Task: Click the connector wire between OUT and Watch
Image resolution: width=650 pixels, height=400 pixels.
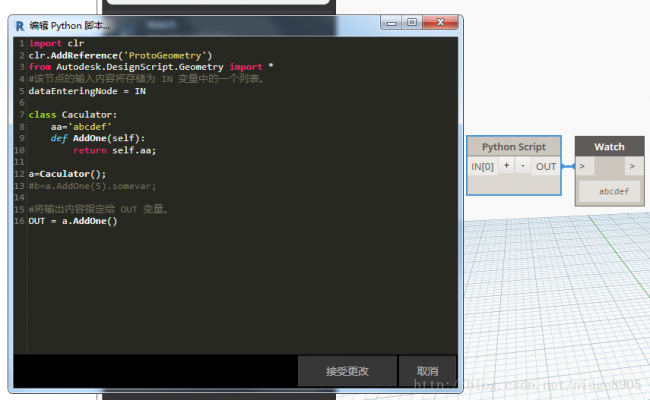Action: 568,166
